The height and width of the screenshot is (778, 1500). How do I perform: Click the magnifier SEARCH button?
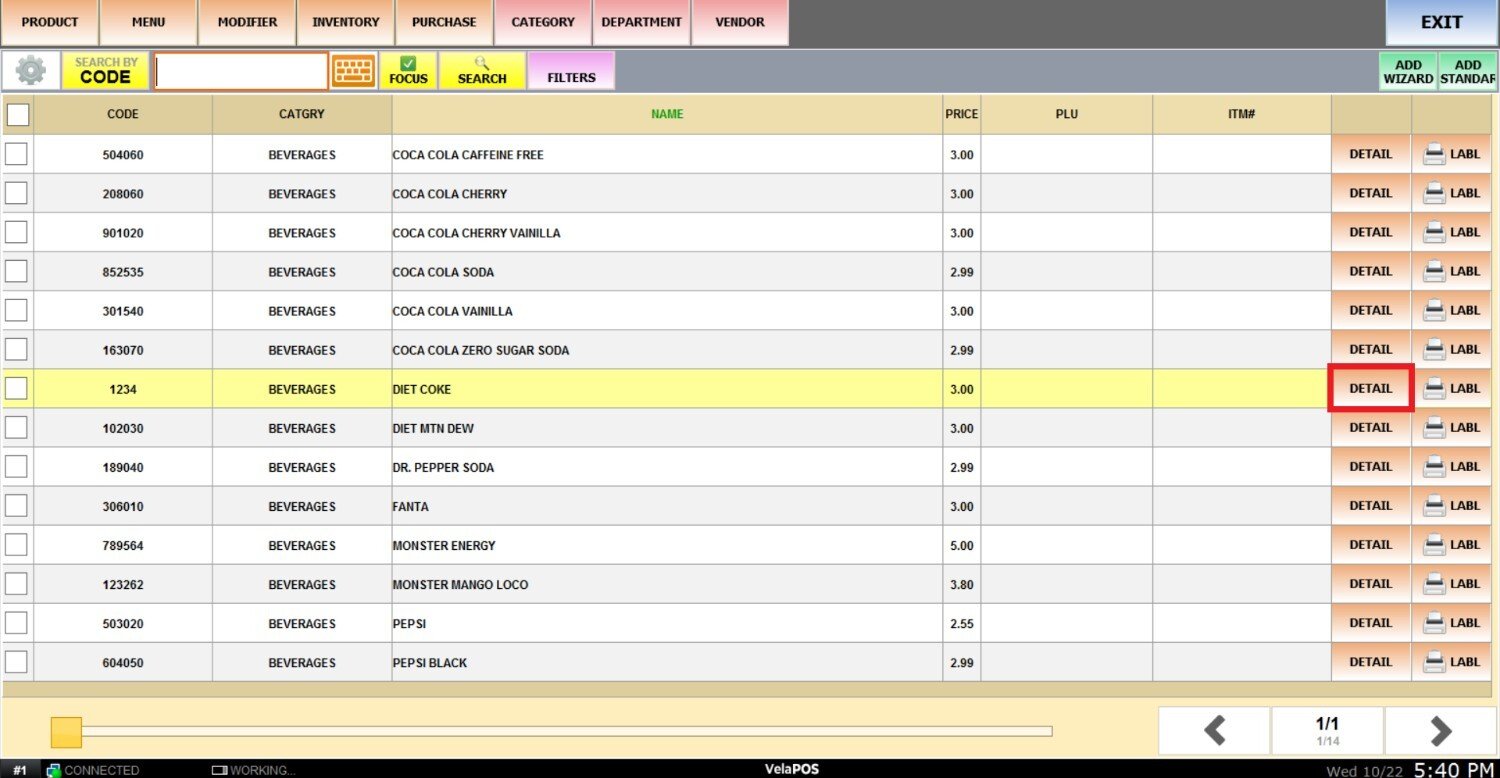coord(482,71)
